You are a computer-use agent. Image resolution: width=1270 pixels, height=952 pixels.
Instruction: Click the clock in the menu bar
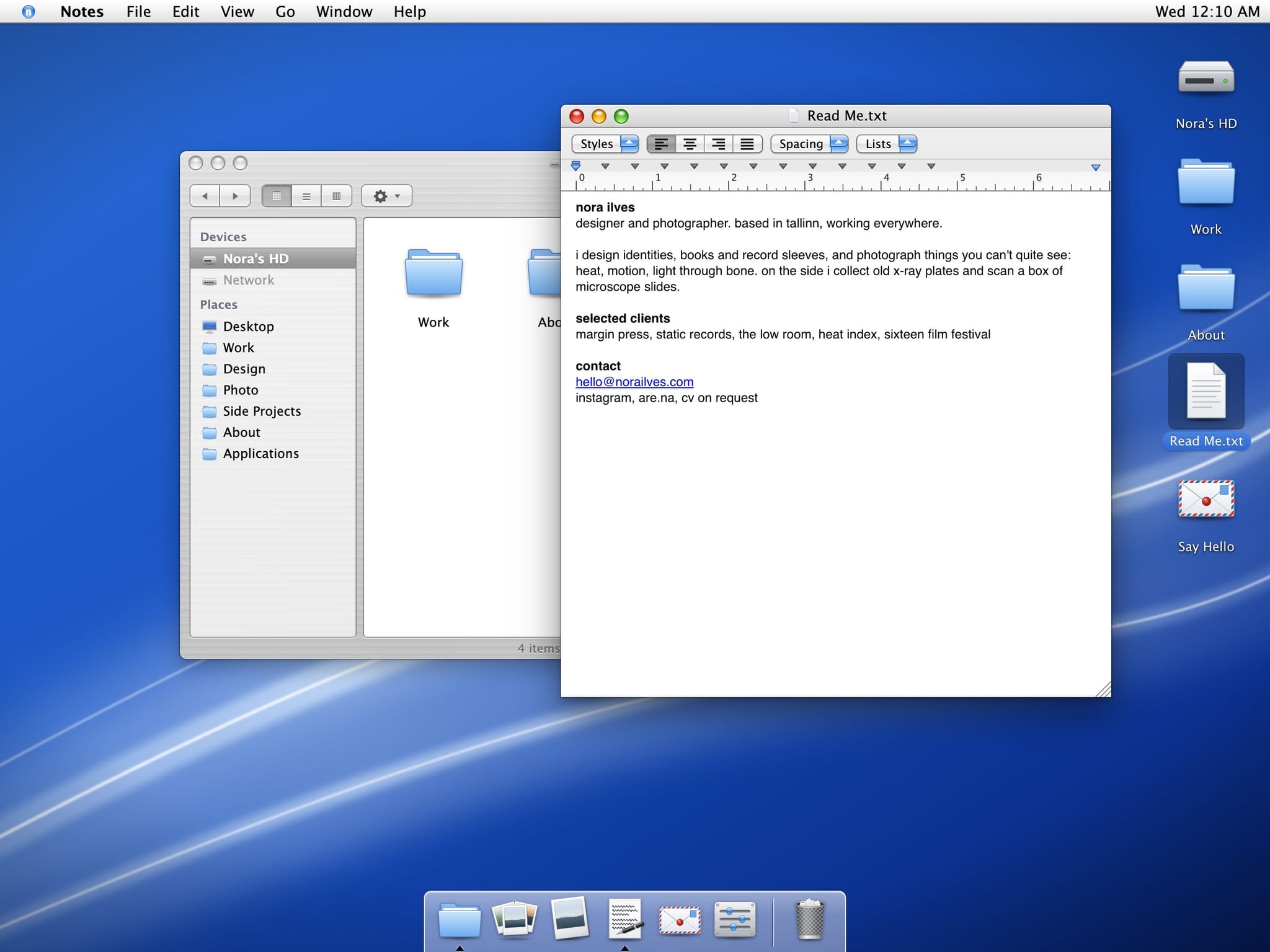point(1207,12)
